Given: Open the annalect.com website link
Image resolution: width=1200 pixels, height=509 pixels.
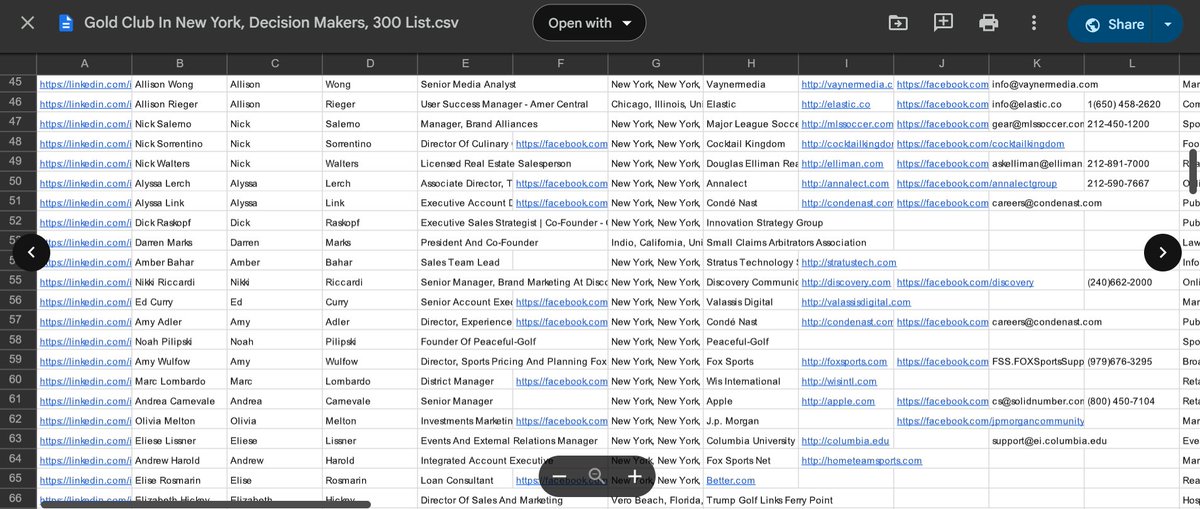Looking at the screenshot, I should [x=843, y=183].
